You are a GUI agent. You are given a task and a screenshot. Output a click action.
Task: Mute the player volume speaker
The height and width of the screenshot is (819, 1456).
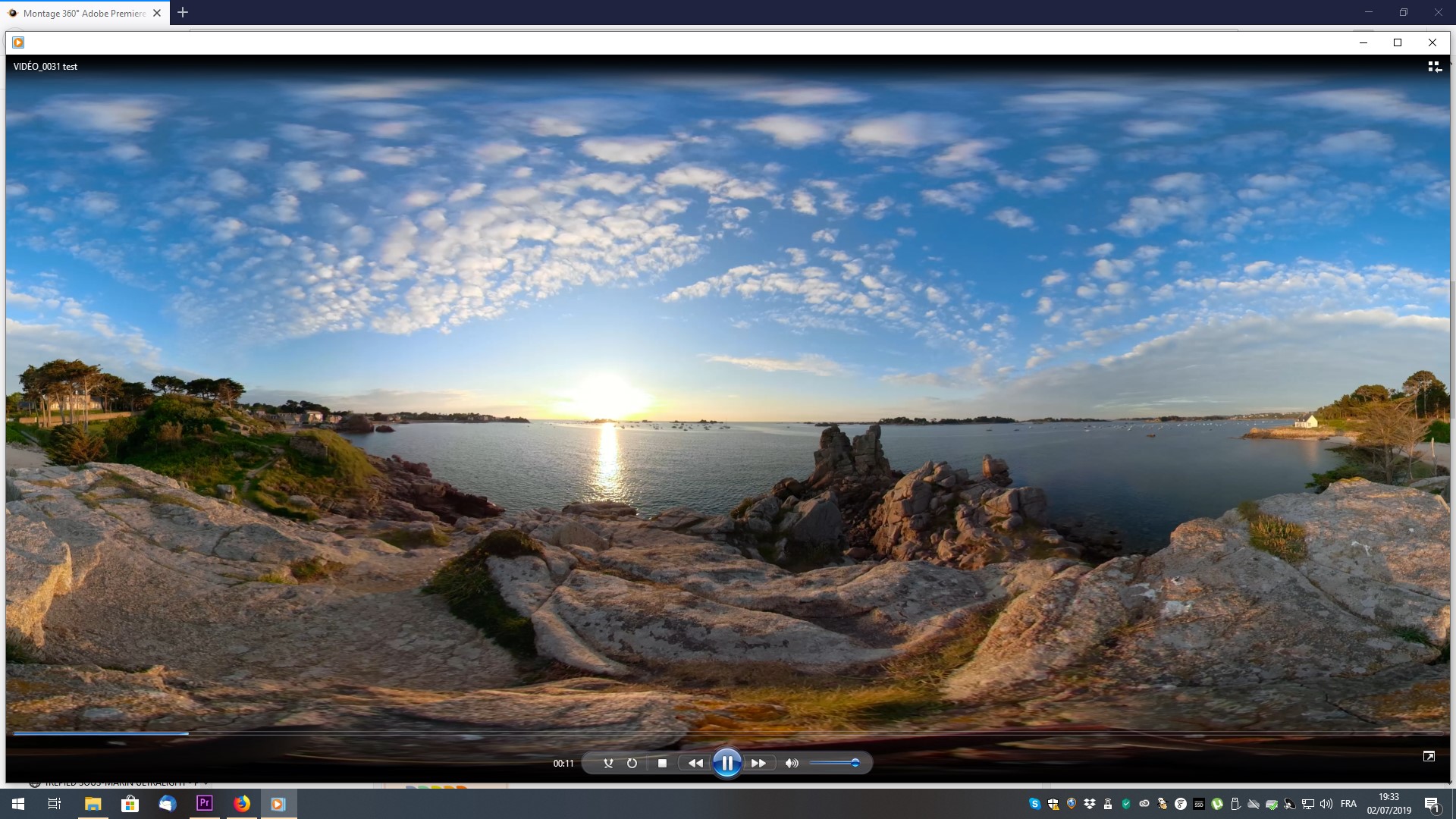[792, 764]
